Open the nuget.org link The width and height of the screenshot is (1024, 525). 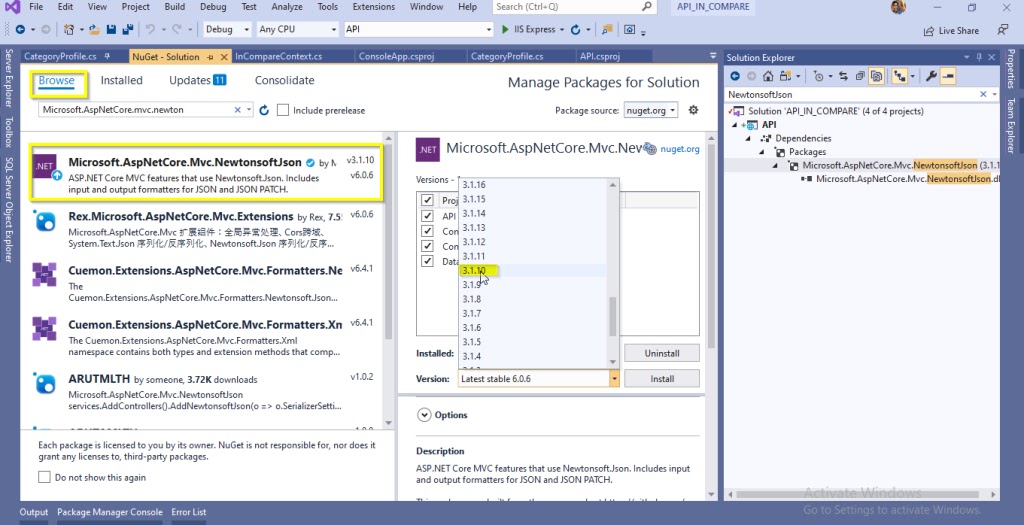click(680, 149)
